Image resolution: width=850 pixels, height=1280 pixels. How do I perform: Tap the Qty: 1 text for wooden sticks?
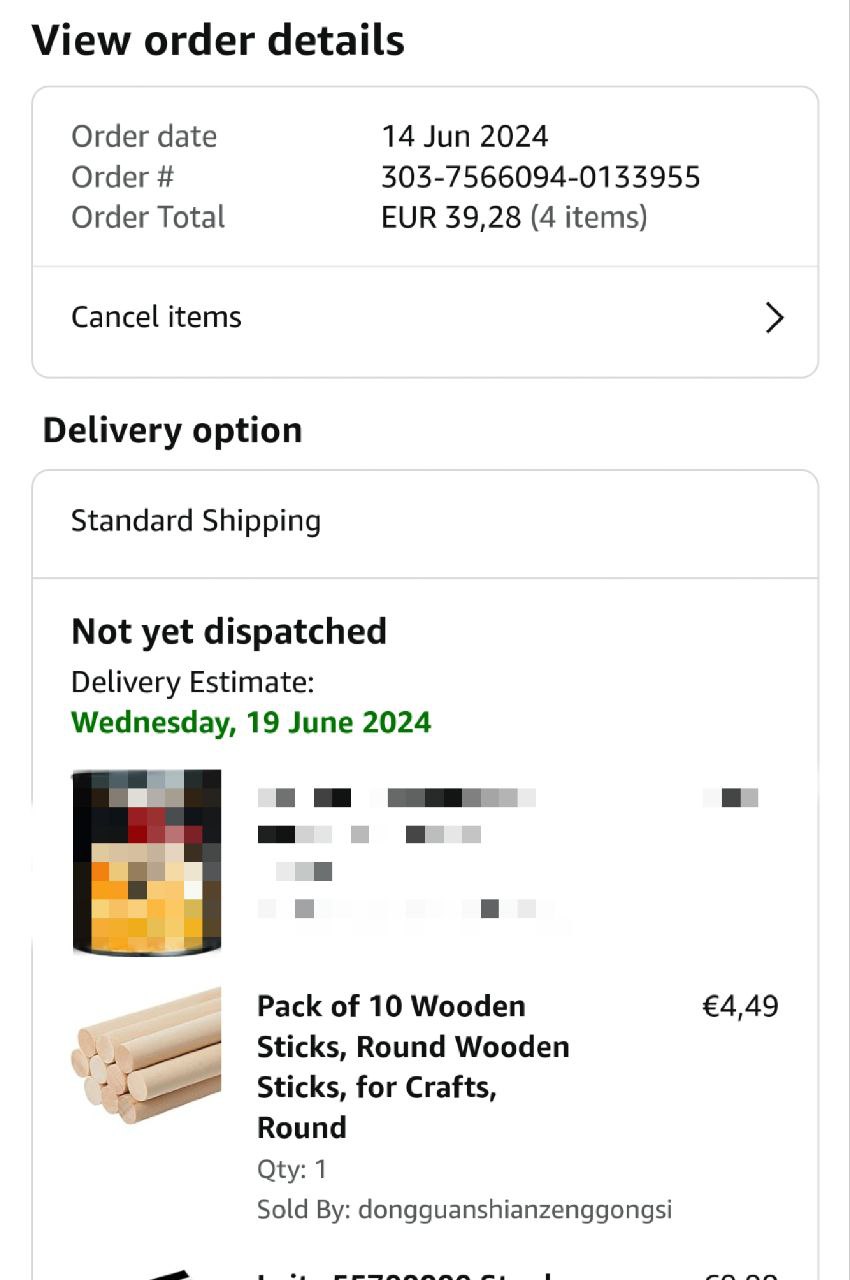[292, 1169]
